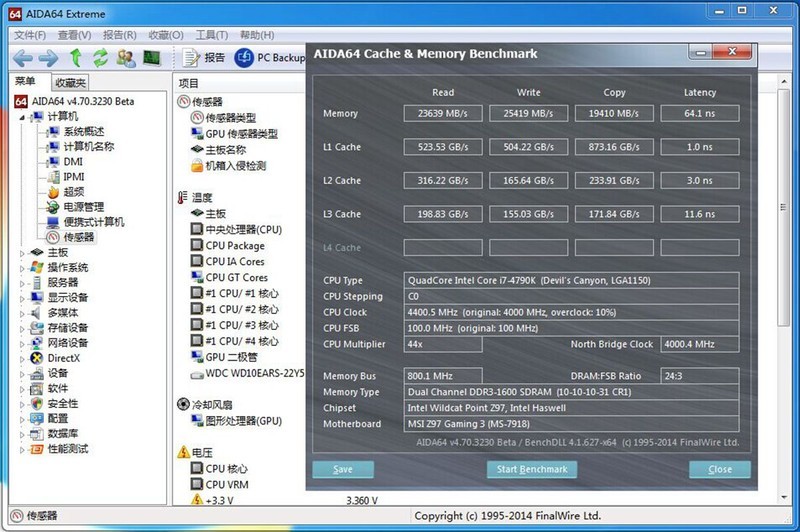Click the Memory Read value 23639 MB/s
The width and height of the screenshot is (800, 532).
pyautogui.click(x=443, y=113)
